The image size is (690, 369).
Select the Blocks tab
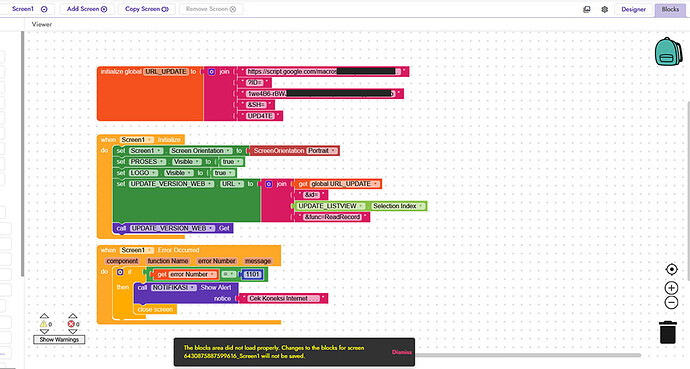pyautogui.click(x=670, y=9)
